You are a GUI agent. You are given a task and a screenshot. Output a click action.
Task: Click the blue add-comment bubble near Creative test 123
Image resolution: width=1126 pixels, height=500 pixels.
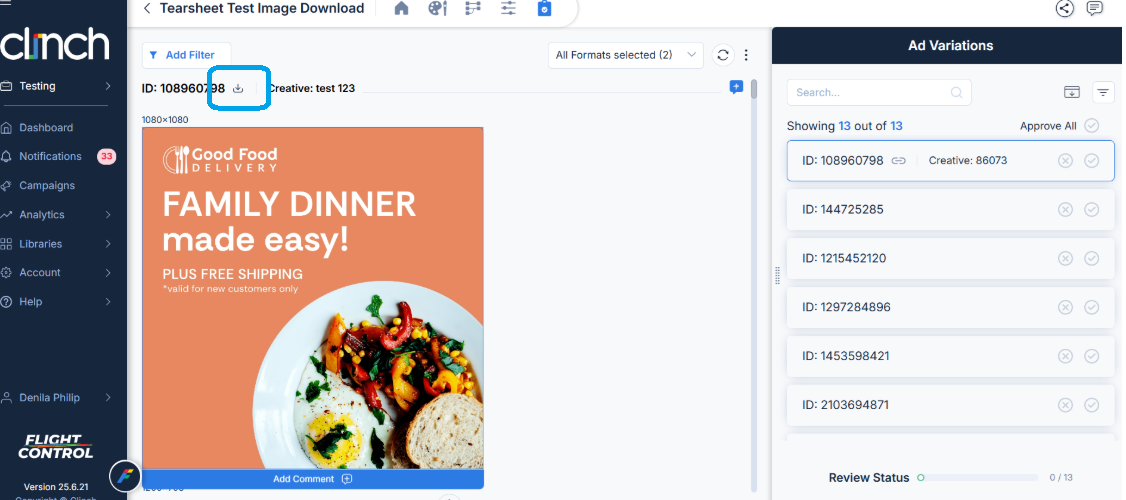click(736, 87)
